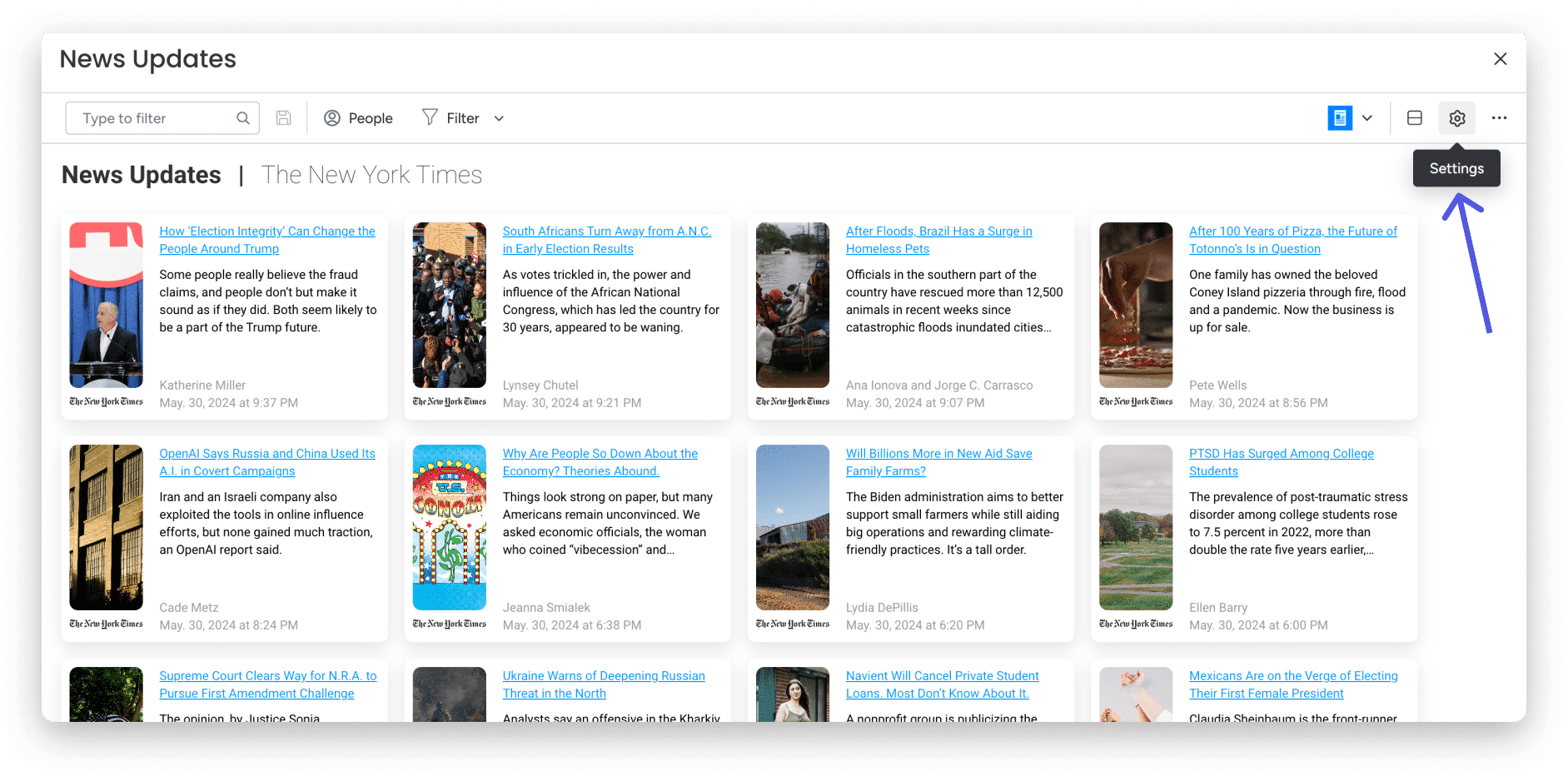Image resolution: width=1568 pixels, height=776 pixels.
Task: Click the colorful U.S. Economy illustration thumbnail
Action: [450, 527]
